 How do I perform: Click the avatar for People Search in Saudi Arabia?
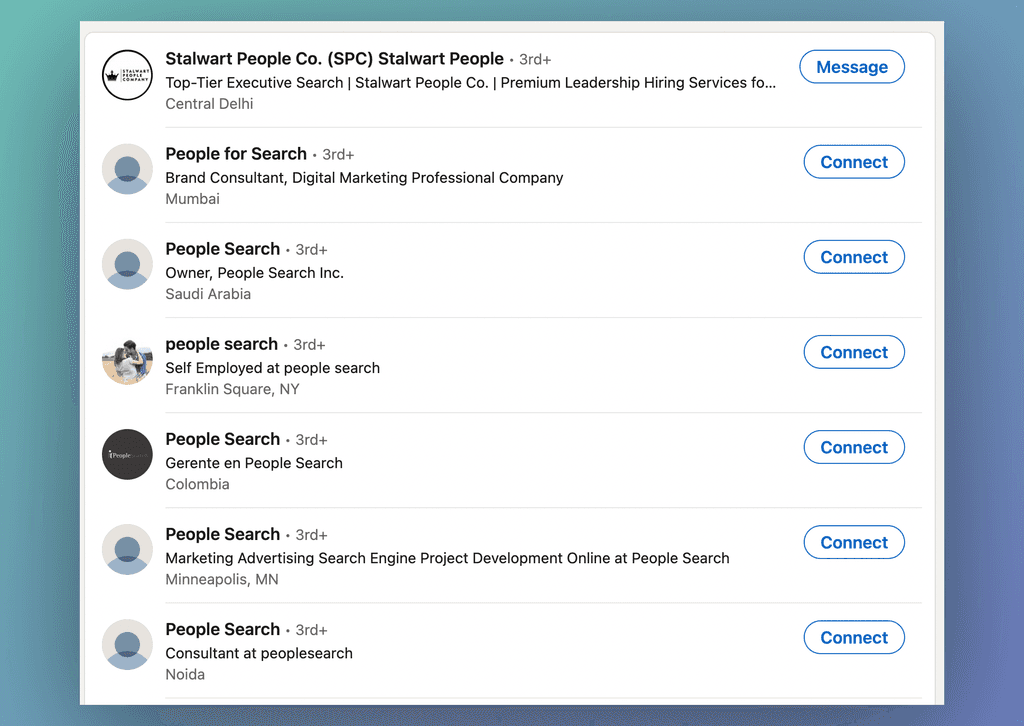127,264
